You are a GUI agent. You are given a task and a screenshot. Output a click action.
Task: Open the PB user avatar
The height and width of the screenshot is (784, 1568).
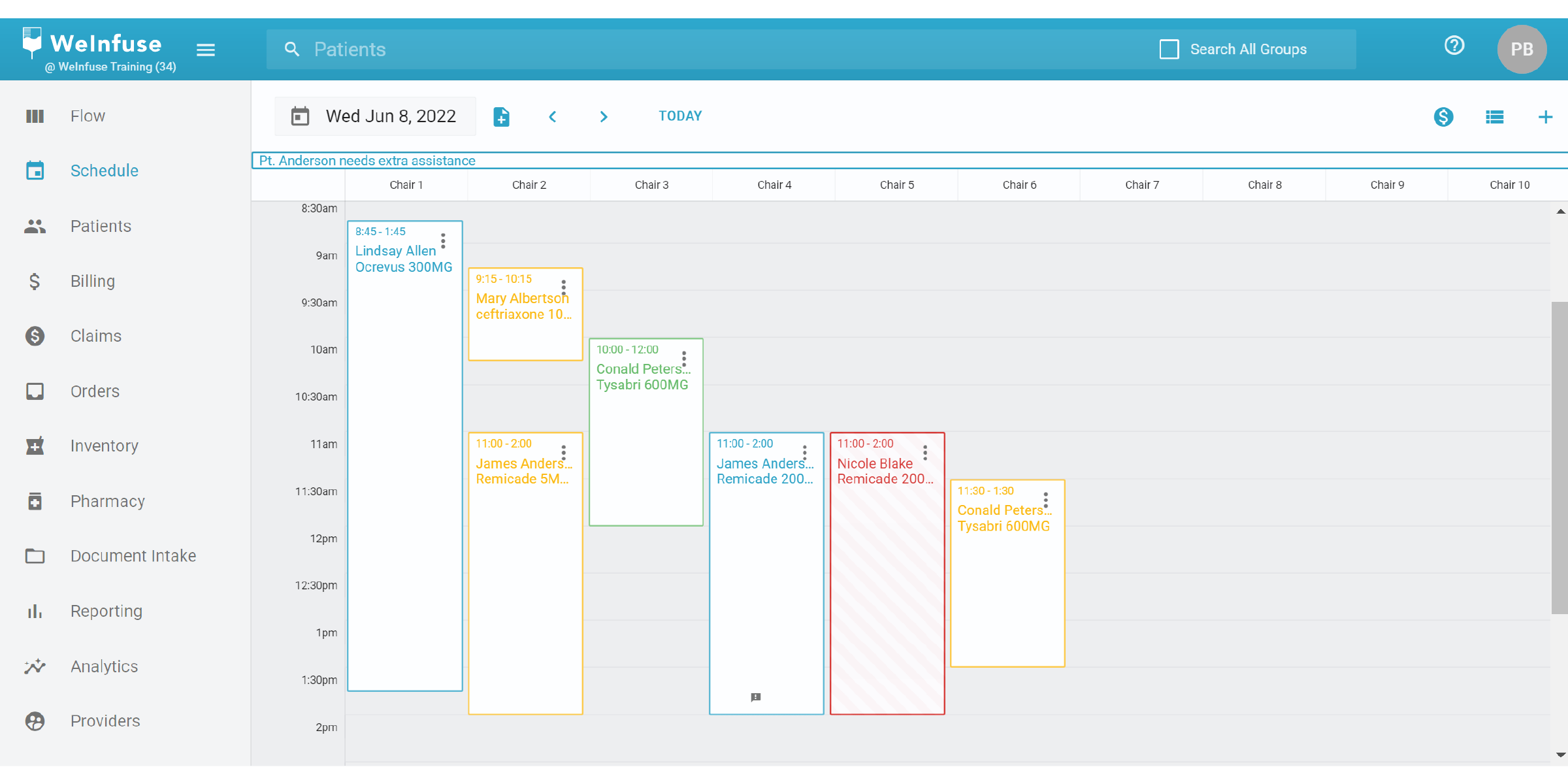point(1522,49)
